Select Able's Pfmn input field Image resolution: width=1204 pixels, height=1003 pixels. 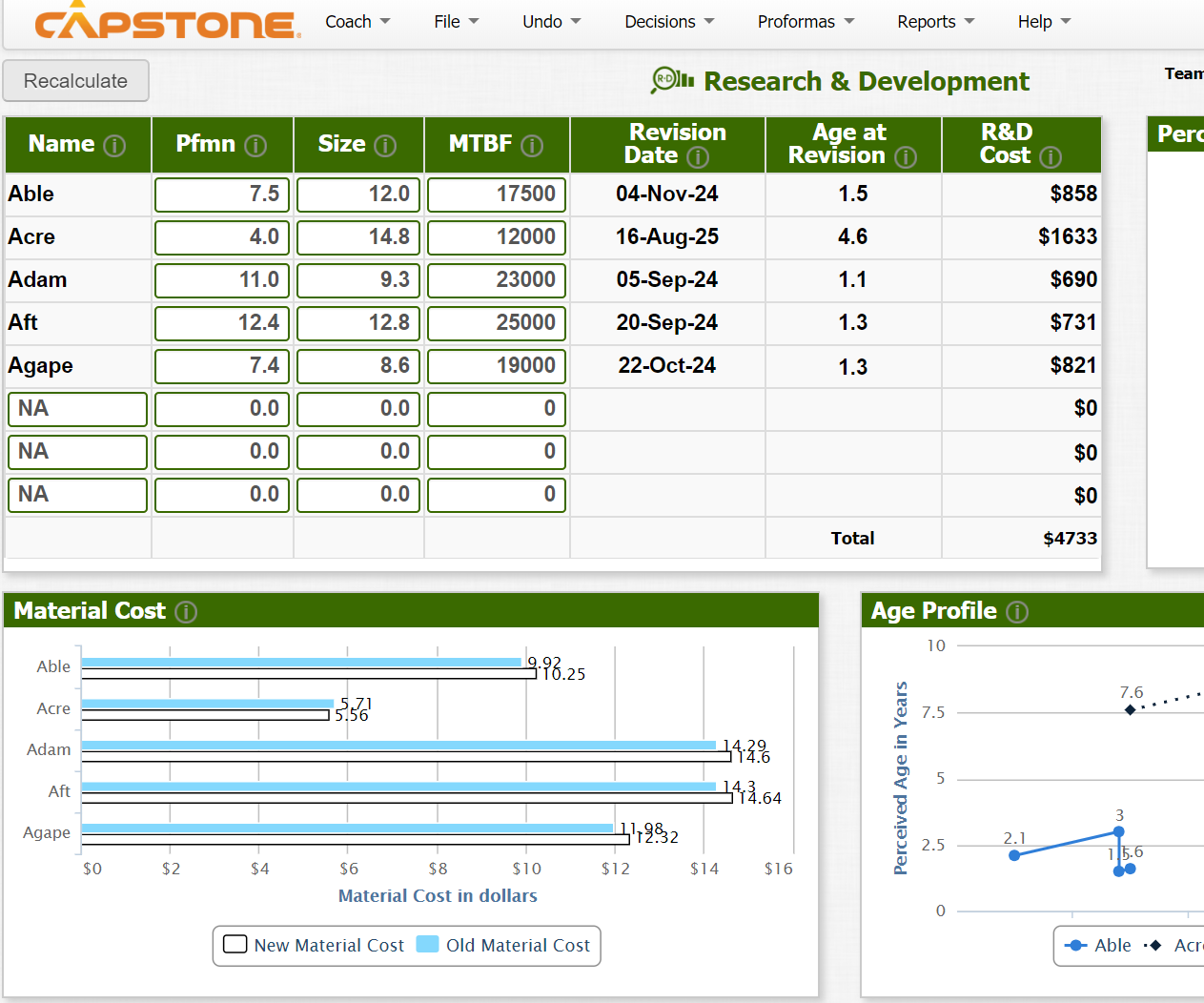coord(222,194)
